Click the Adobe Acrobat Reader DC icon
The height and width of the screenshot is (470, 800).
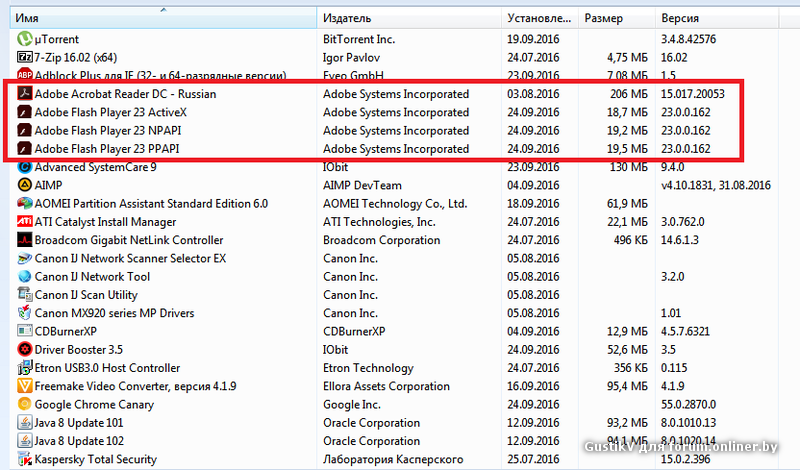pos(26,94)
